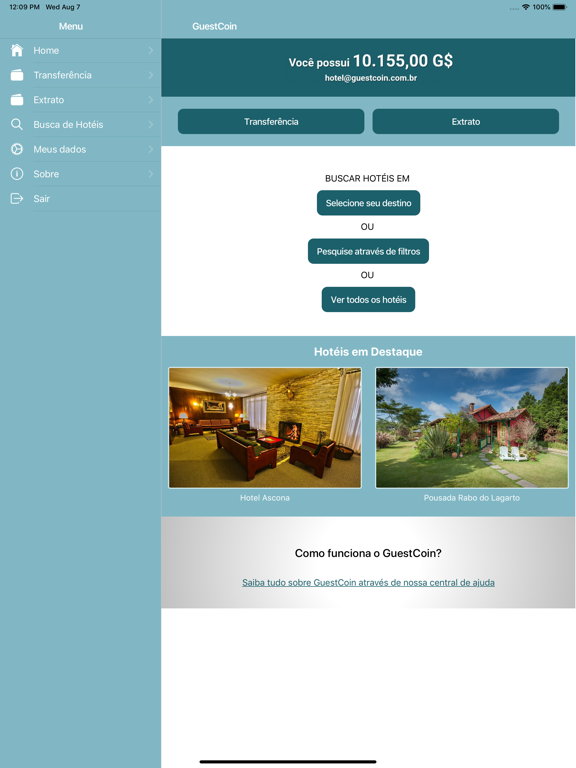The width and height of the screenshot is (576, 768).
Task: Open Transferência in the side menu
Action: (80, 75)
